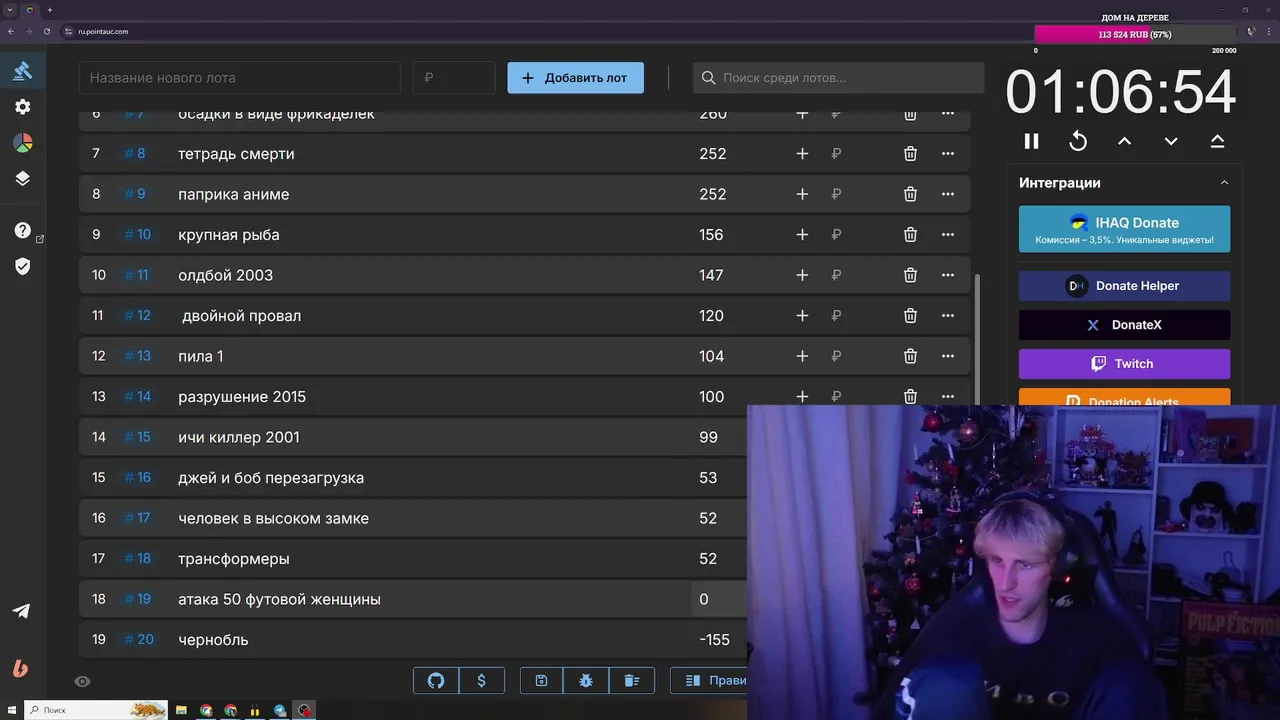The image size is (1280, 720).
Task: Click lot name 'человек в высоком замке'
Action: pos(273,518)
